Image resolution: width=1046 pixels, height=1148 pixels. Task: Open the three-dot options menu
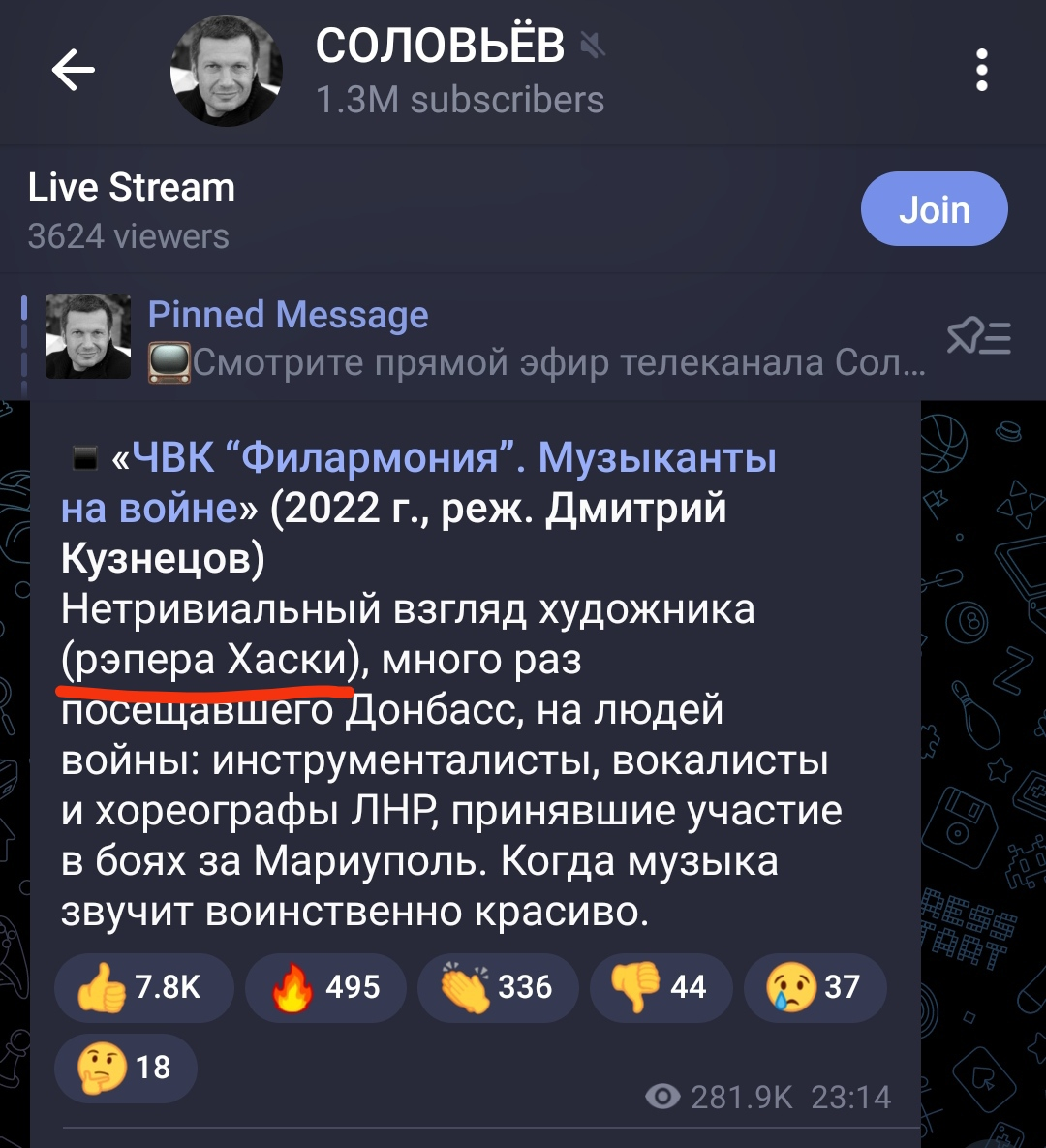pos(981,70)
